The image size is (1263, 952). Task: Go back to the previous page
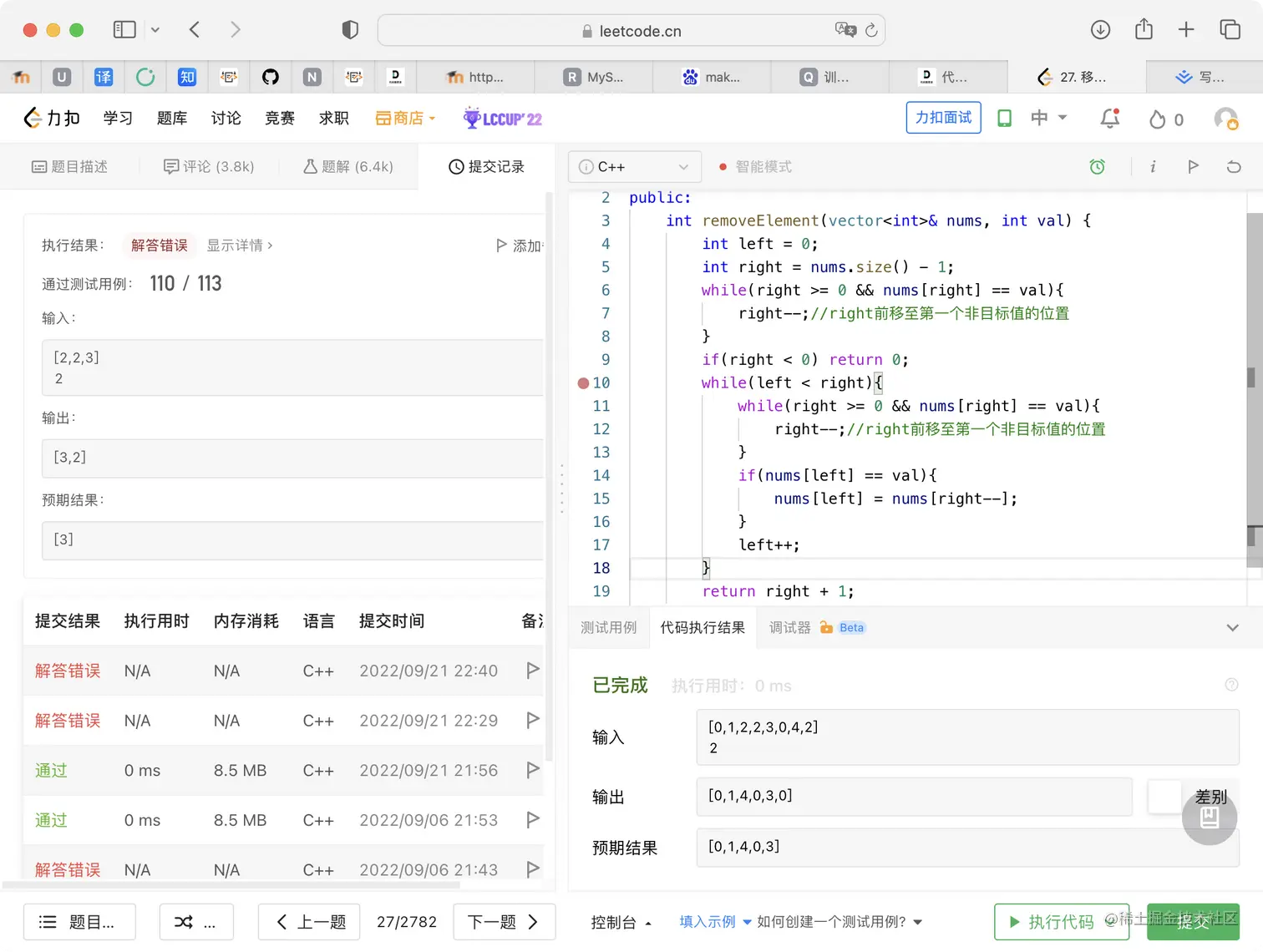pyautogui.click(x=195, y=30)
